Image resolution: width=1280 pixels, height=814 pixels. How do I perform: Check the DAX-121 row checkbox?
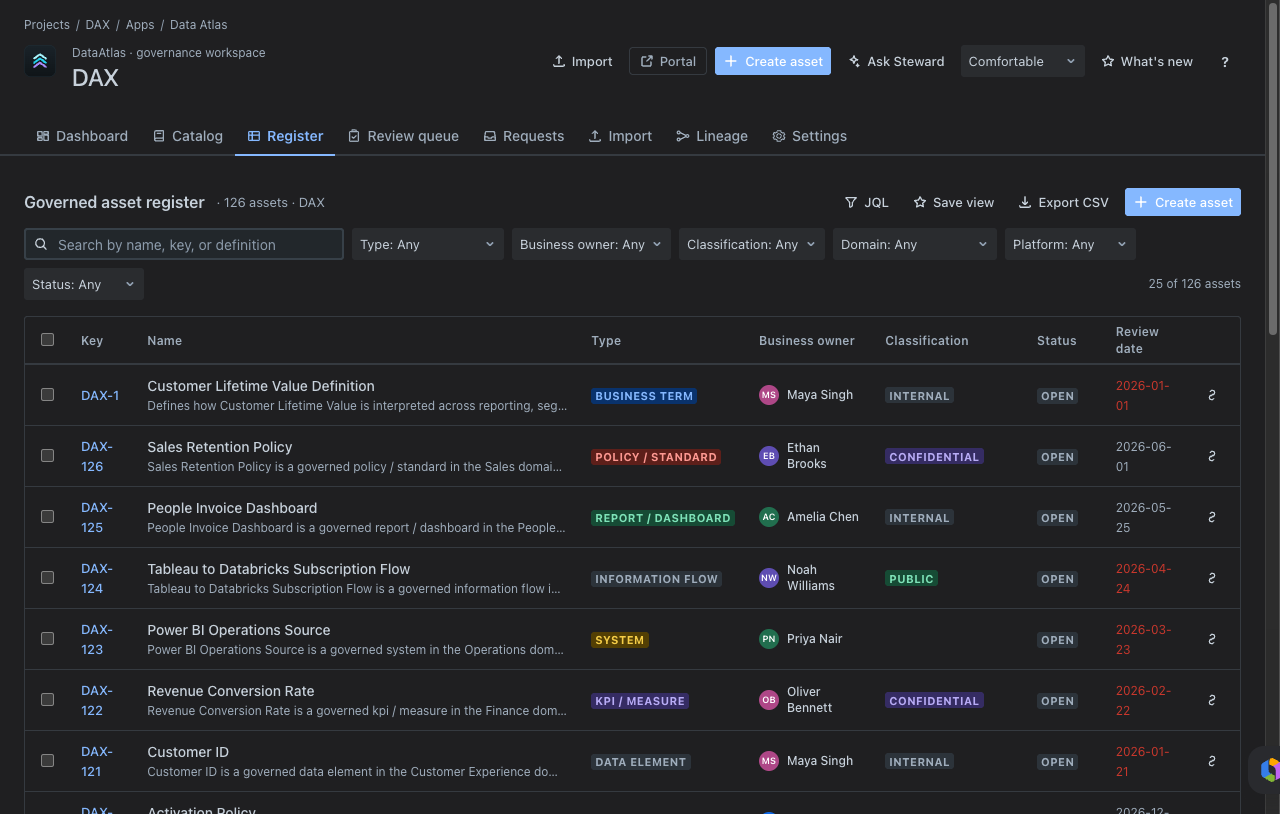[x=47, y=761]
